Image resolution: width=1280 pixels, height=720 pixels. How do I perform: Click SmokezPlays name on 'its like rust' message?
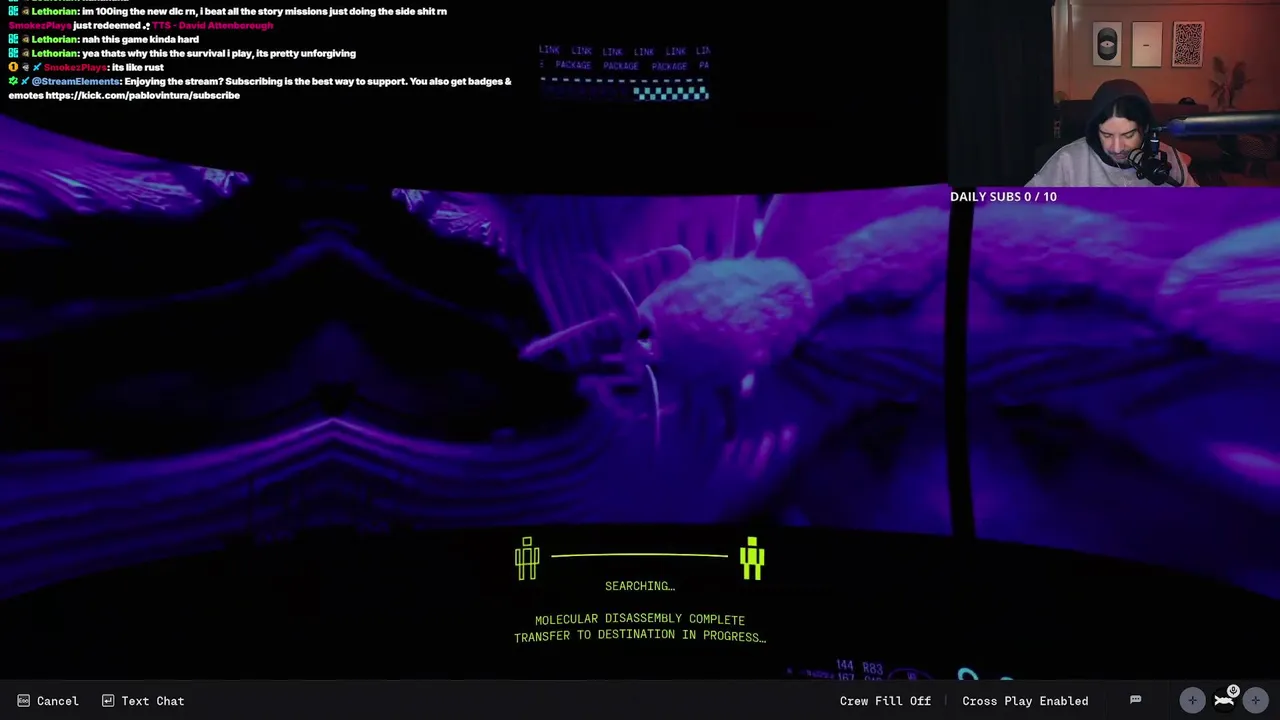point(75,67)
